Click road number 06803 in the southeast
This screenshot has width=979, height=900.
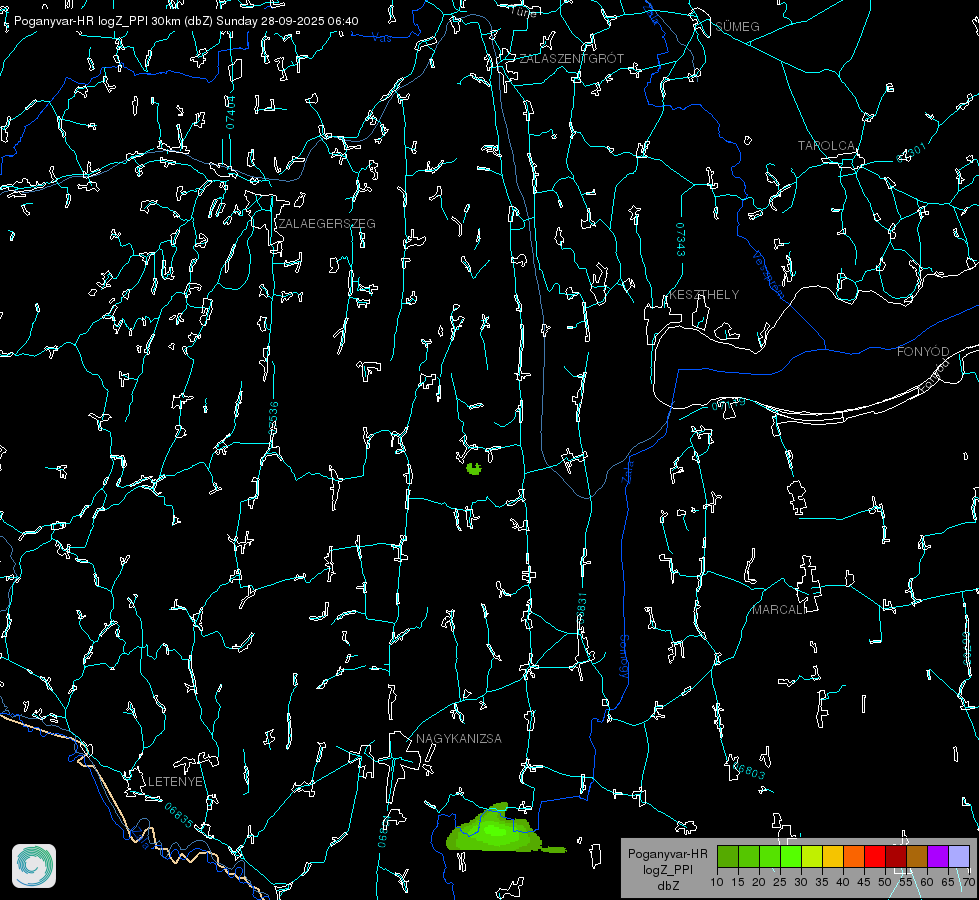(749, 771)
